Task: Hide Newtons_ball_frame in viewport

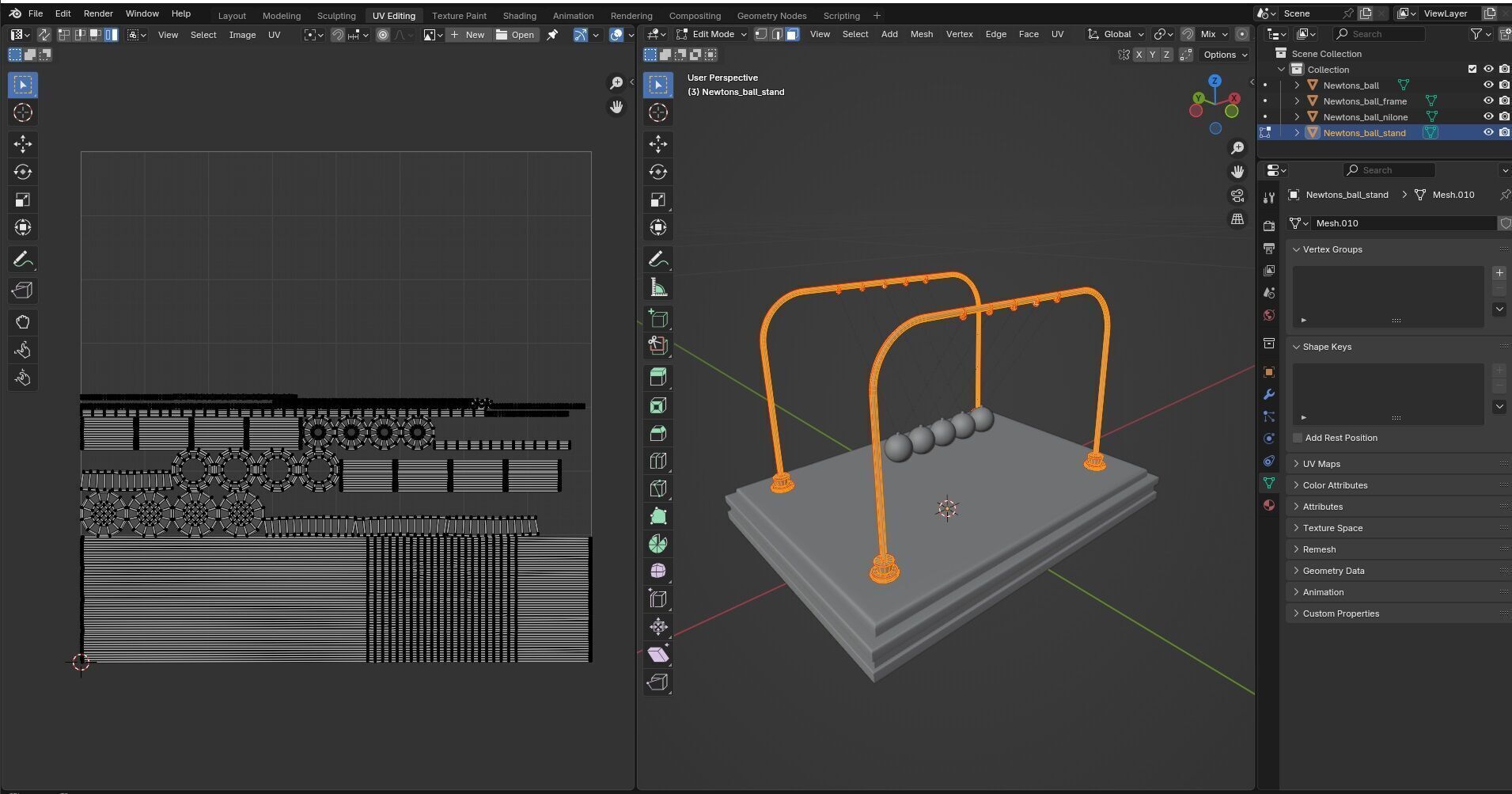Action: coord(1487,101)
